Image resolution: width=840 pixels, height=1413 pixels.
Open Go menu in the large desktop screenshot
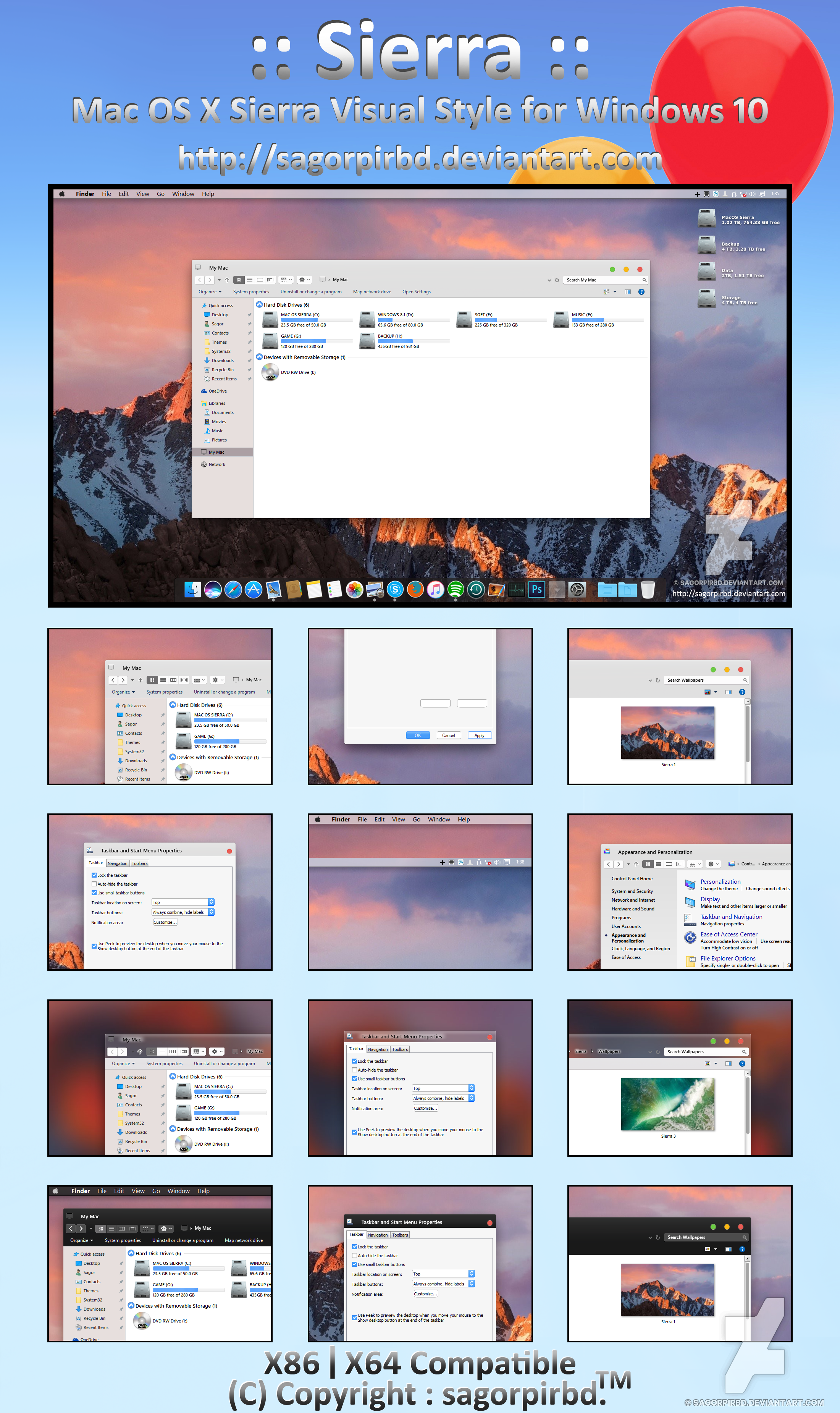161,194
